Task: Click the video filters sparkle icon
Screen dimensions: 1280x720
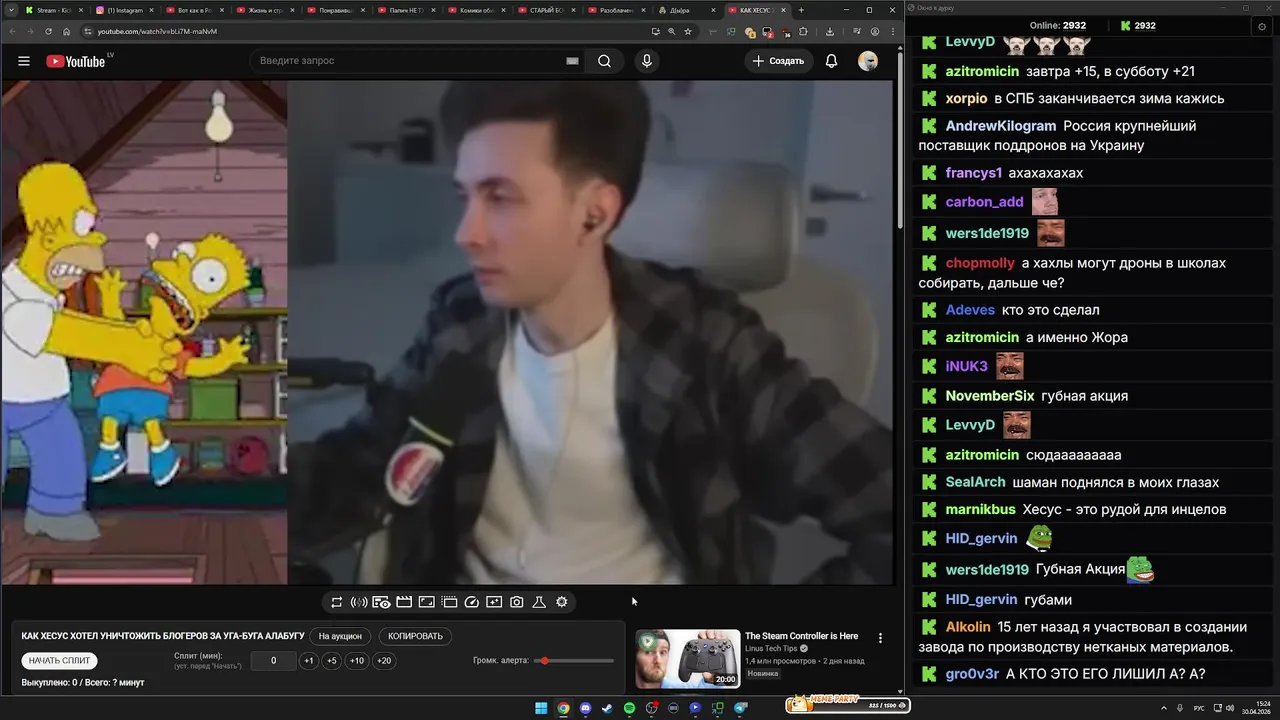Action: tap(494, 602)
